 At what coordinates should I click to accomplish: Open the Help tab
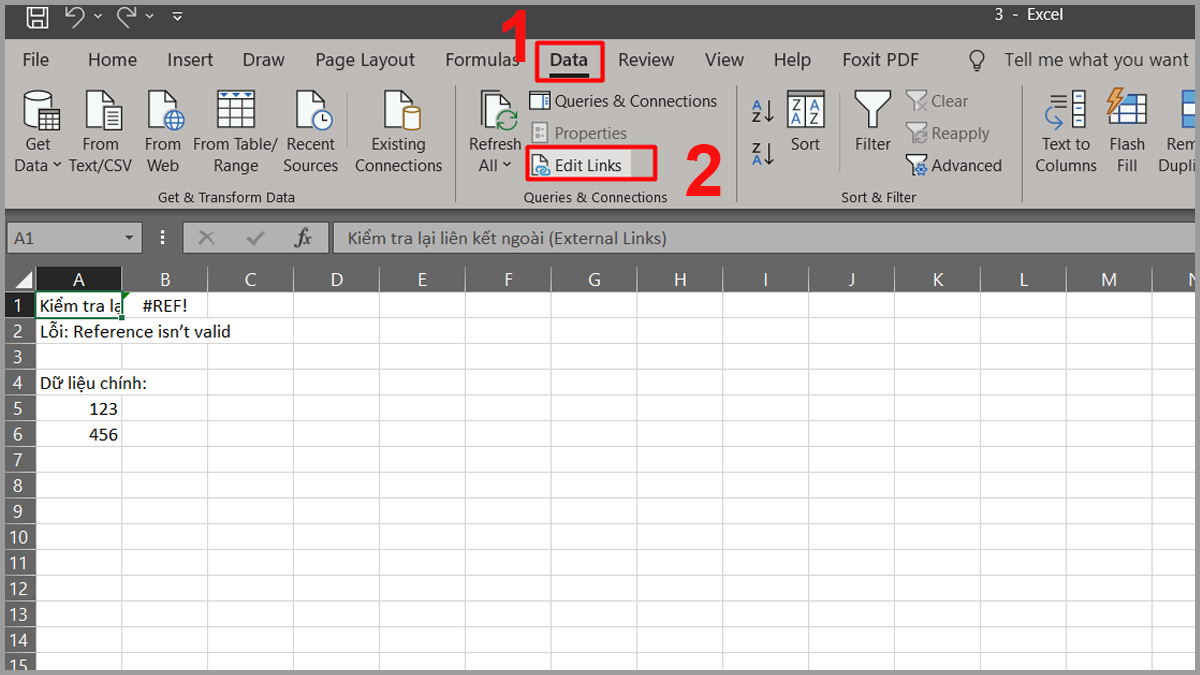click(792, 60)
